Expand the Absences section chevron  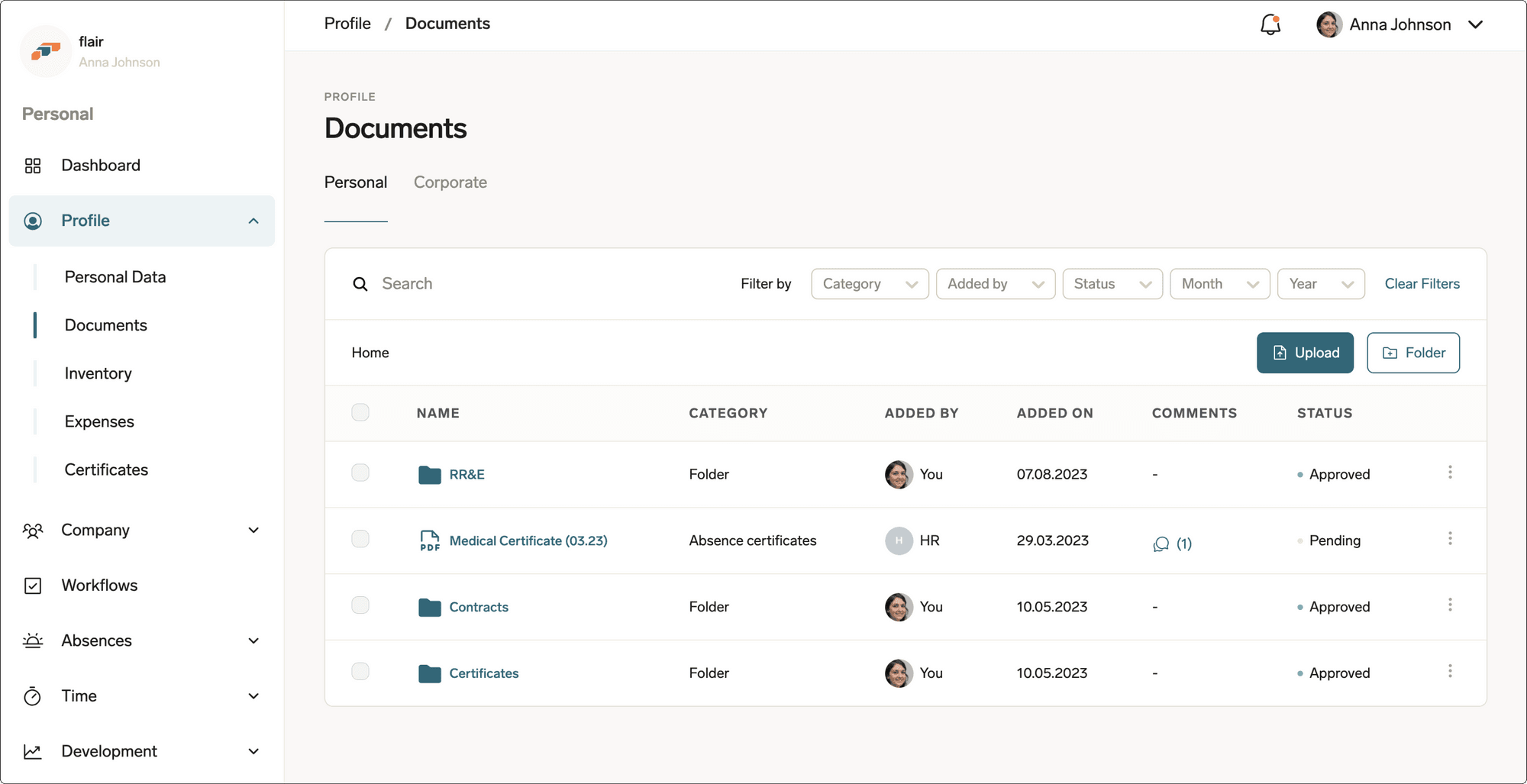pos(253,640)
